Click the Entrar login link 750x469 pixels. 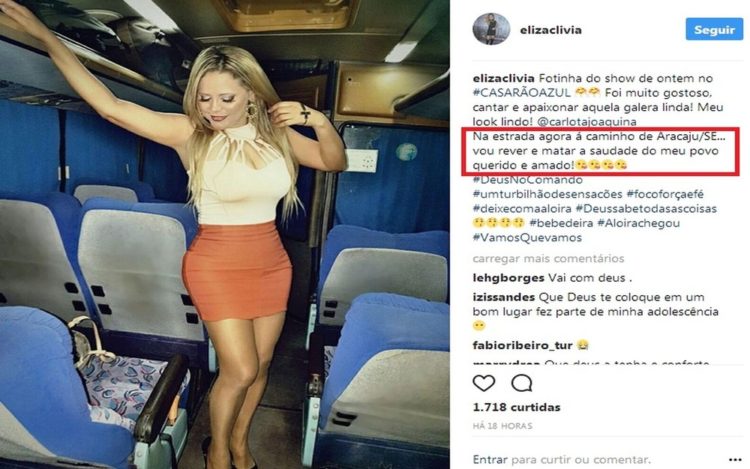tap(490, 460)
